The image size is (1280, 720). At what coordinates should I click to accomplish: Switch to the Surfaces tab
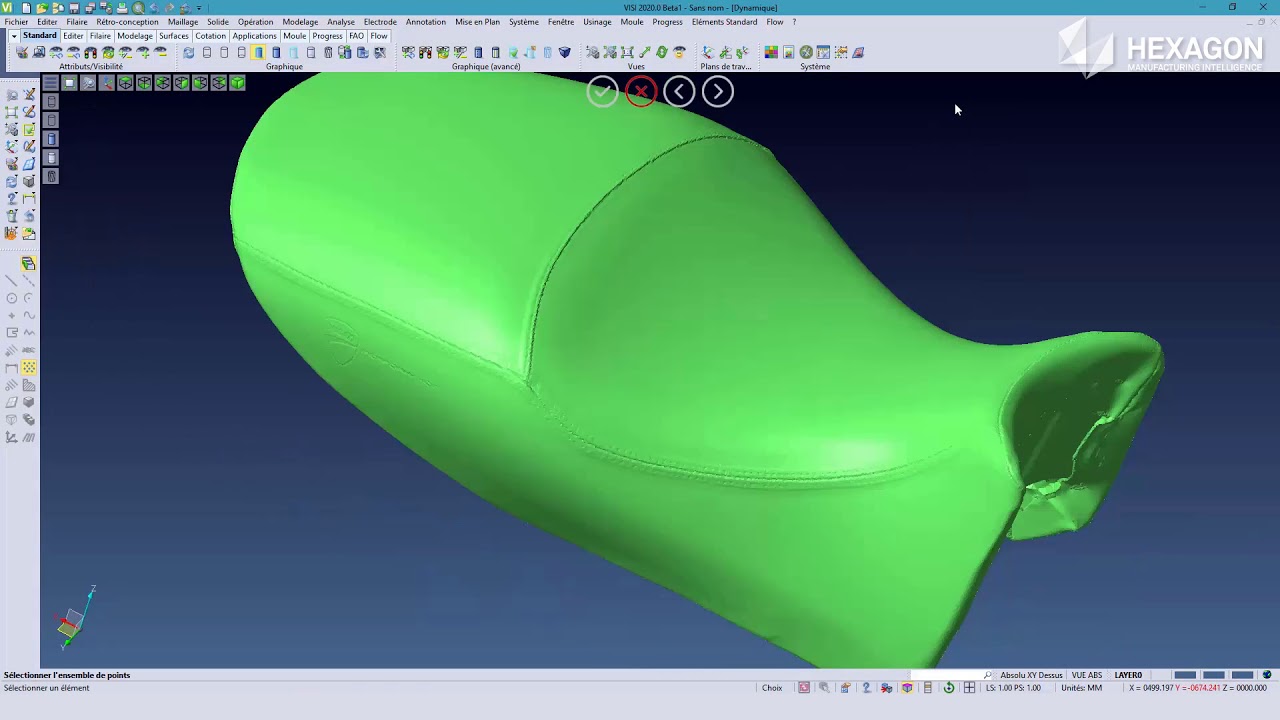tap(173, 36)
